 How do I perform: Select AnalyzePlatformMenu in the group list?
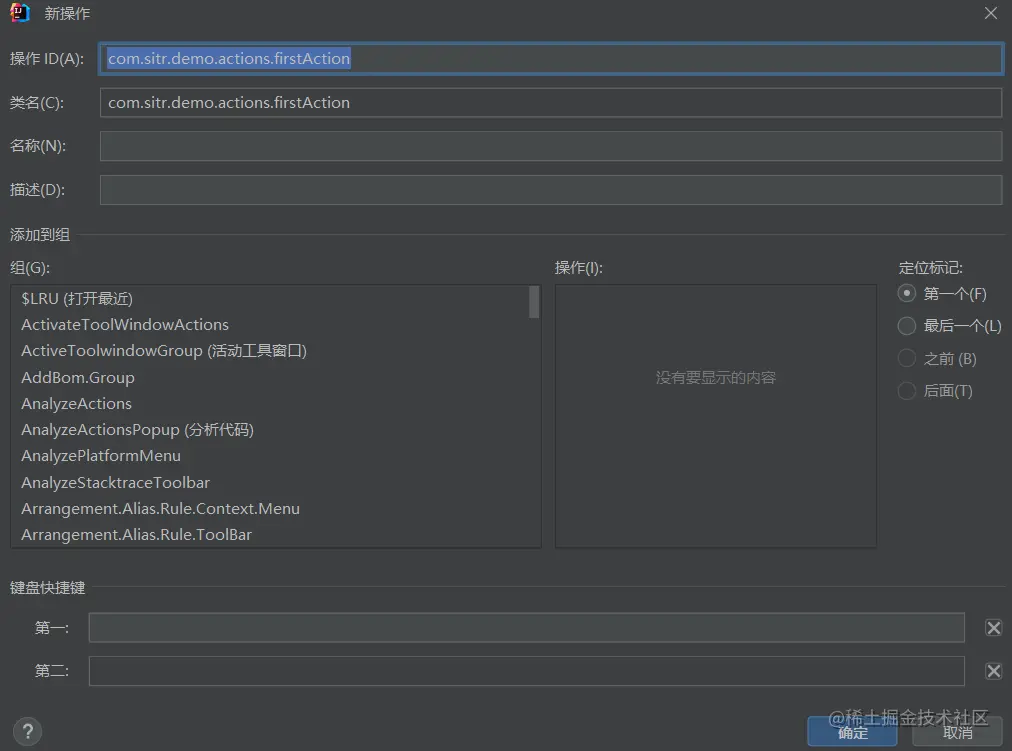coord(275,456)
